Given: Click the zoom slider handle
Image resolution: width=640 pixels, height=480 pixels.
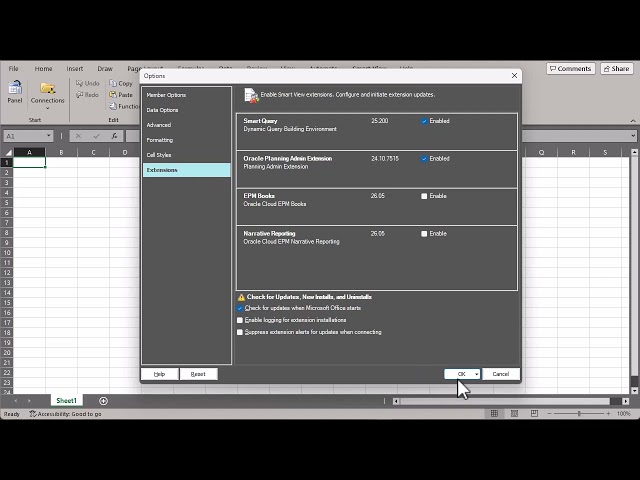Looking at the screenshot, I should (579, 413).
